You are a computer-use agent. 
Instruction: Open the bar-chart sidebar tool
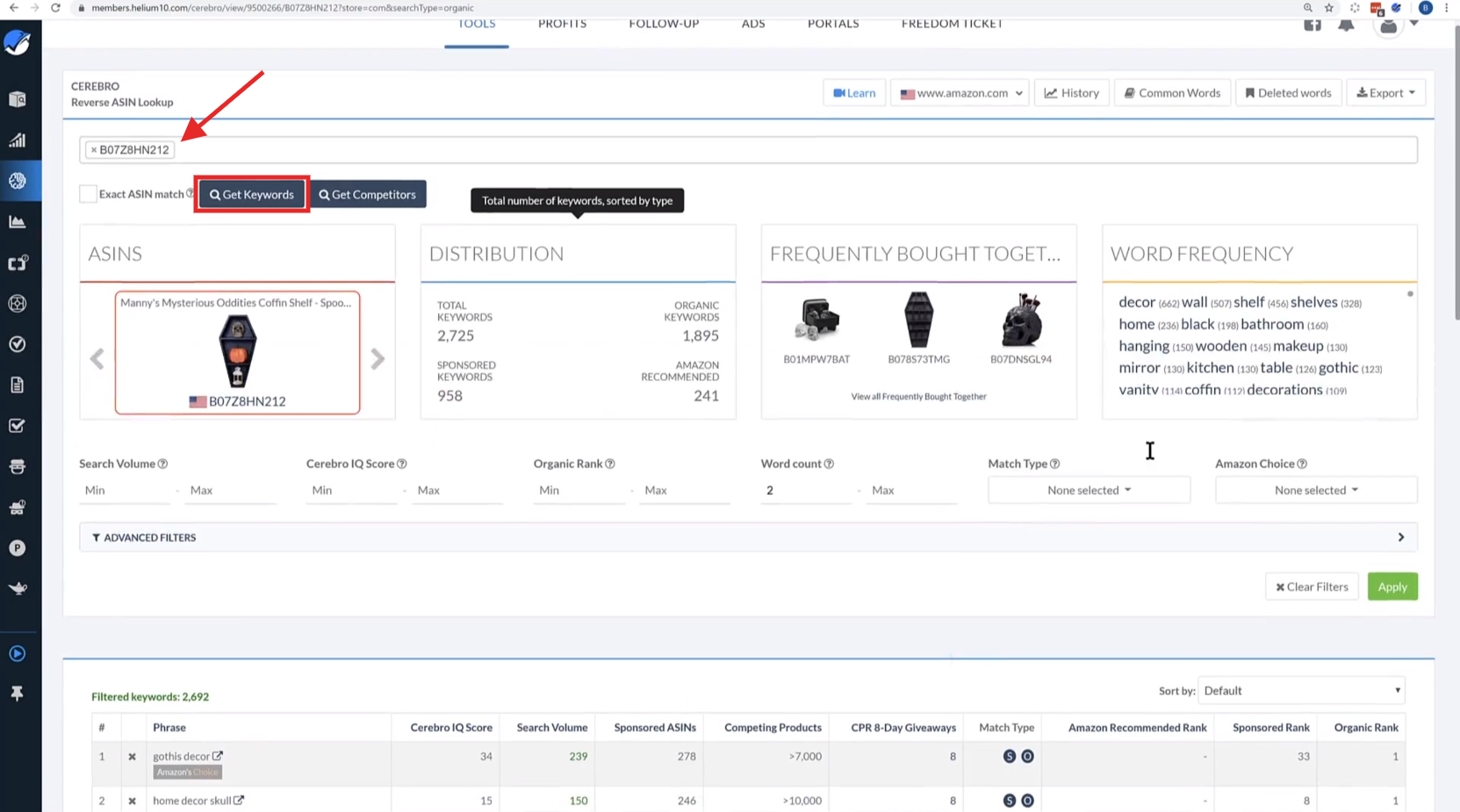pos(18,140)
